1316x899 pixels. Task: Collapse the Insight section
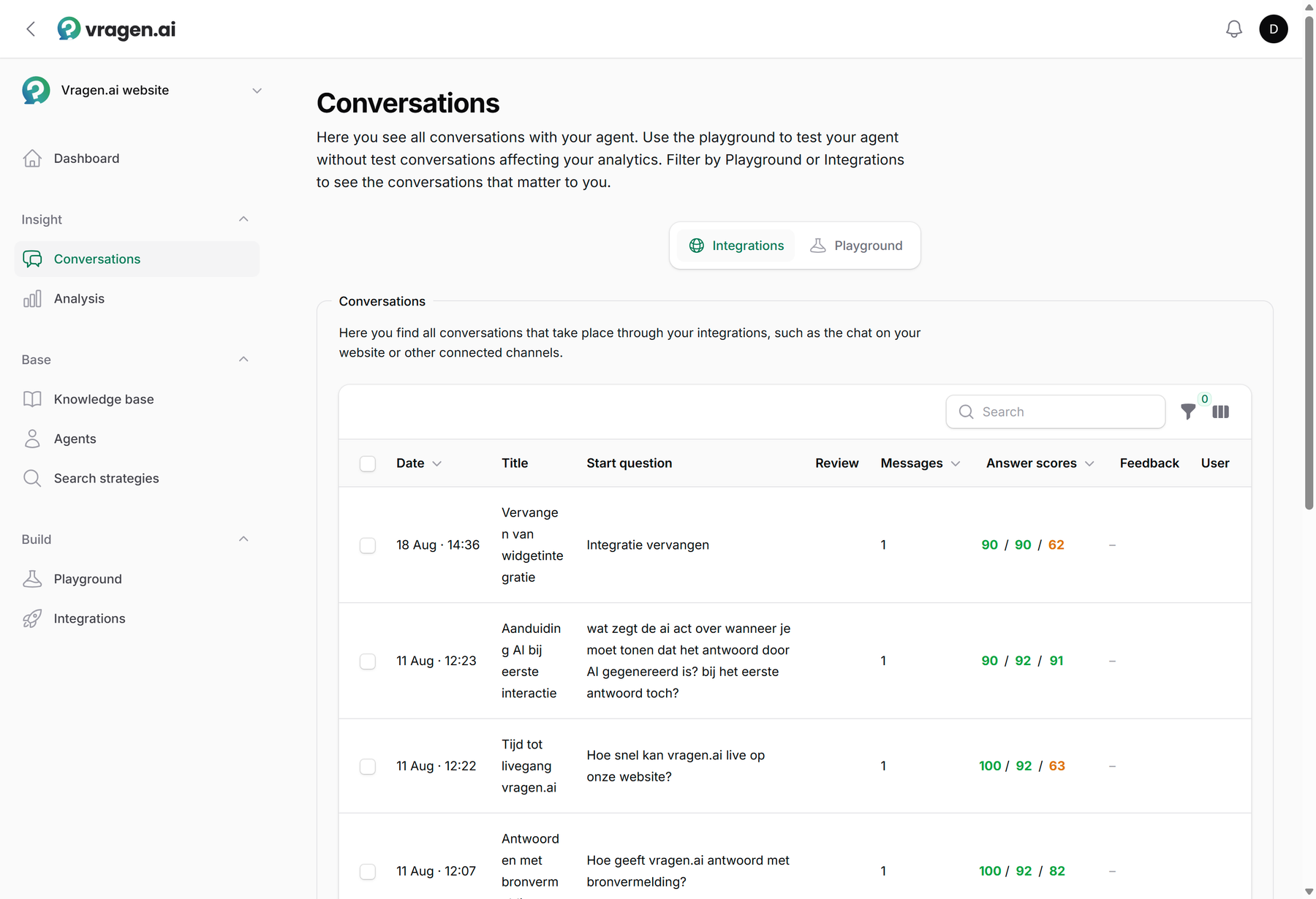click(x=243, y=219)
